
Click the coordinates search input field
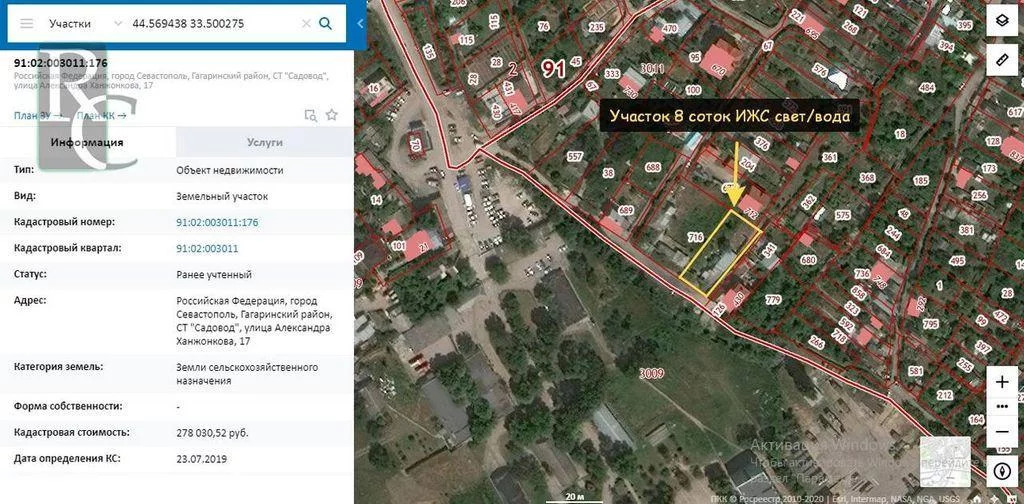tap(210, 23)
